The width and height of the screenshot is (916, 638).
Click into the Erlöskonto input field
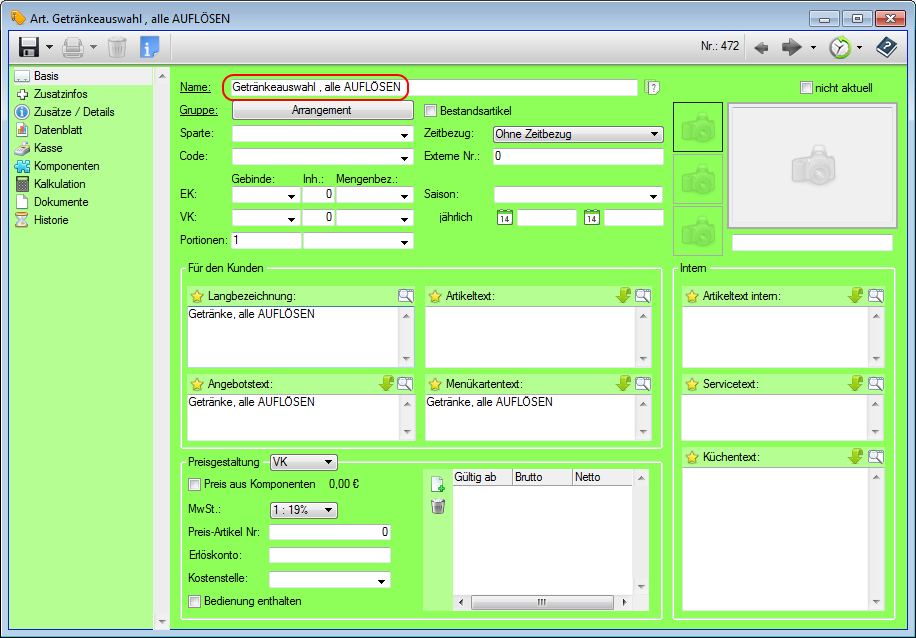(x=329, y=555)
